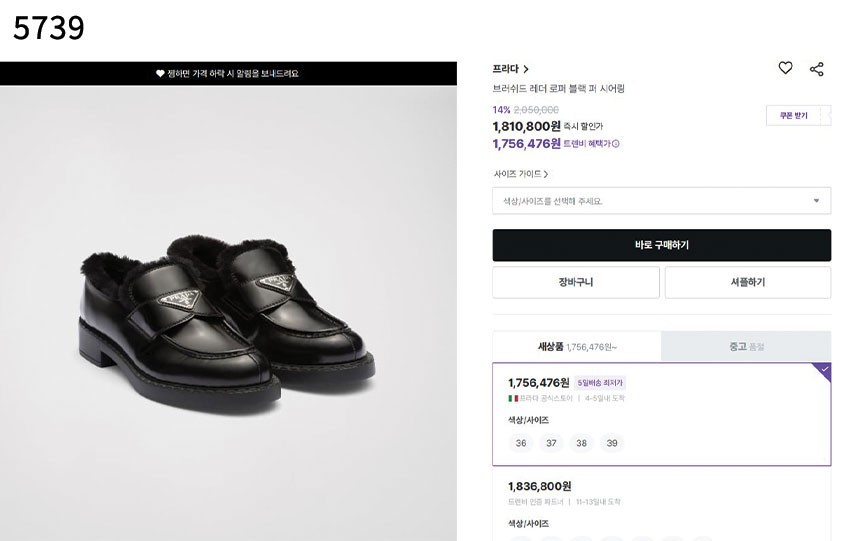Choose size 39 option

pyautogui.click(x=611, y=443)
